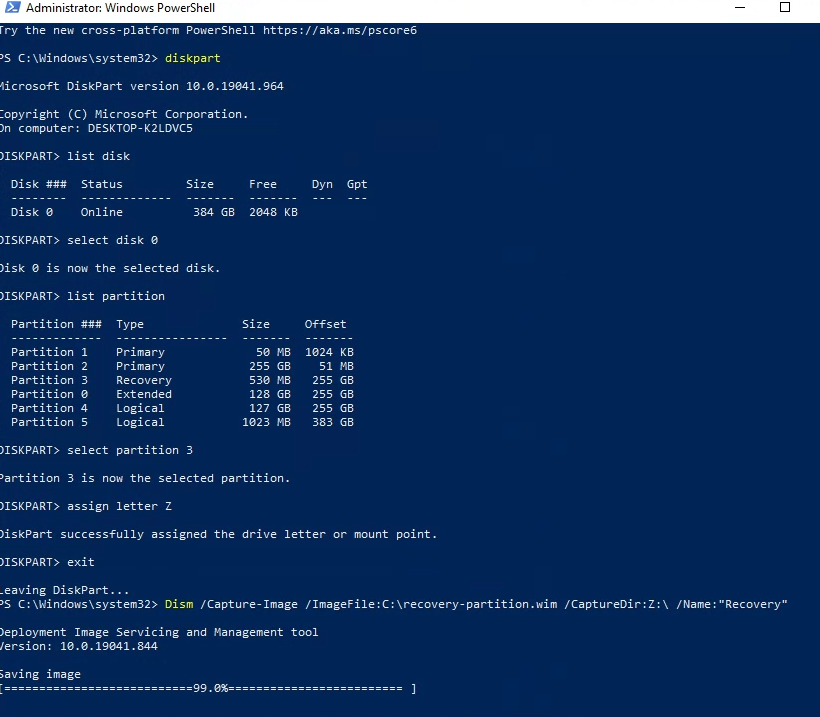
Task: Select the Partition 3 Recovery row
Action: (x=181, y=380)
